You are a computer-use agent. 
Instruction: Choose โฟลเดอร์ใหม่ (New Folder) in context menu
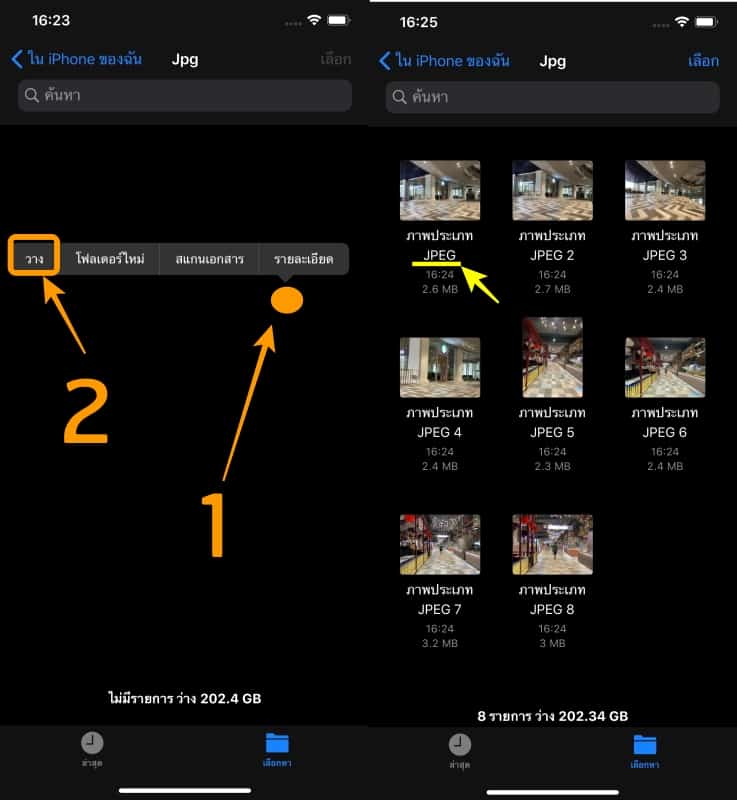(x=110, y=259)
